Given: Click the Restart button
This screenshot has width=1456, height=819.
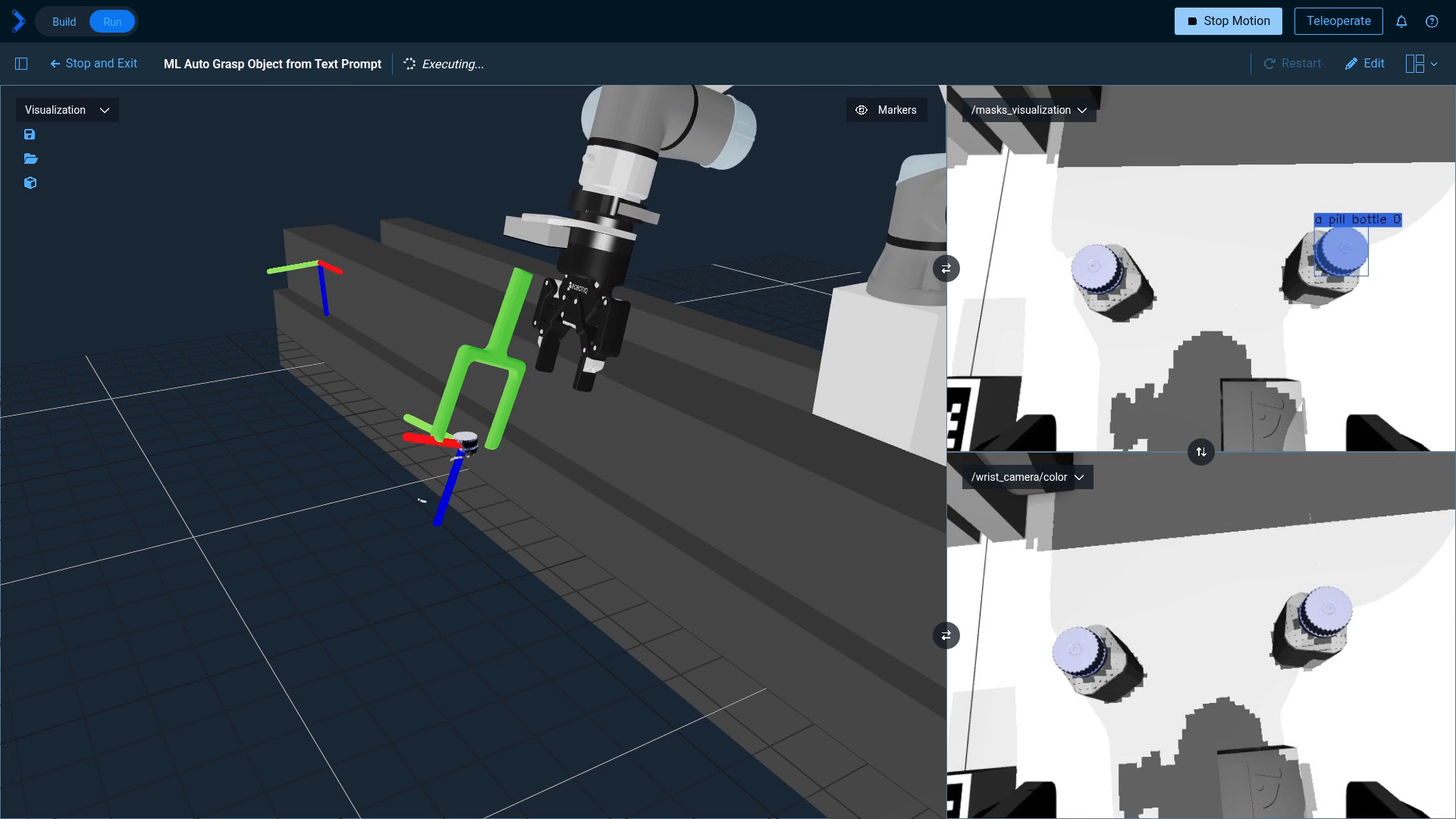Looking at the screenshot, I should click(x=1292, y=64).
